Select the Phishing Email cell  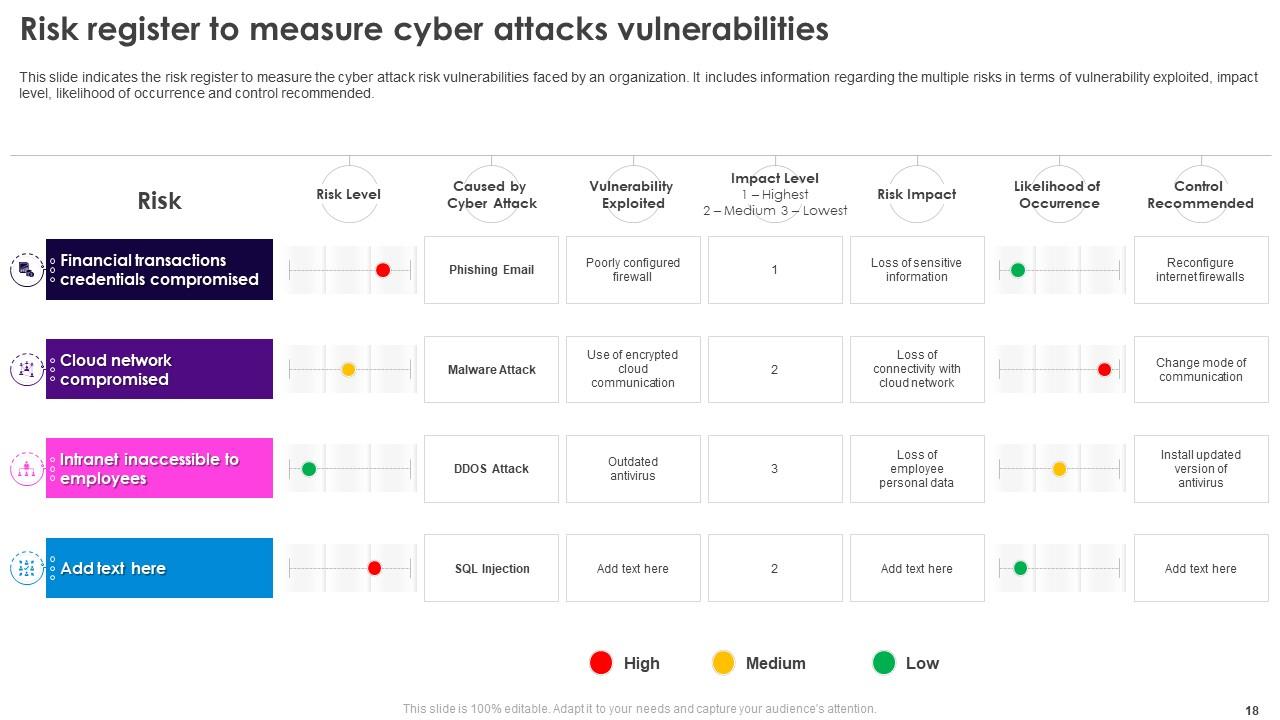491,270
